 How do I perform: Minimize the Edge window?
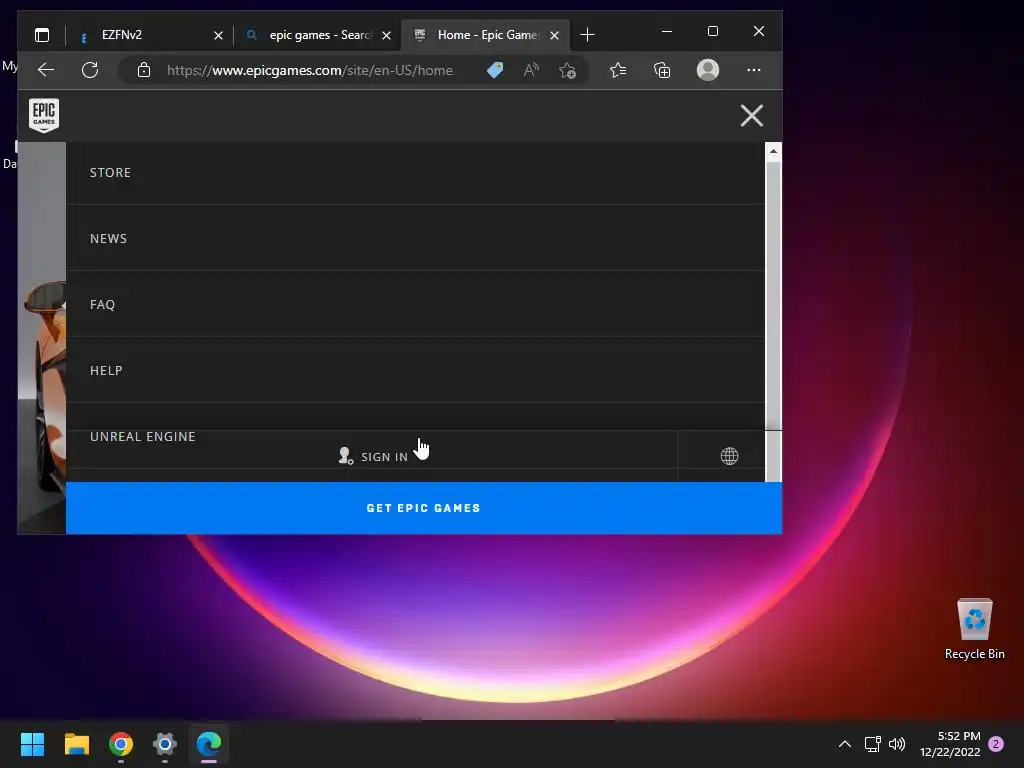click(667, 31)
